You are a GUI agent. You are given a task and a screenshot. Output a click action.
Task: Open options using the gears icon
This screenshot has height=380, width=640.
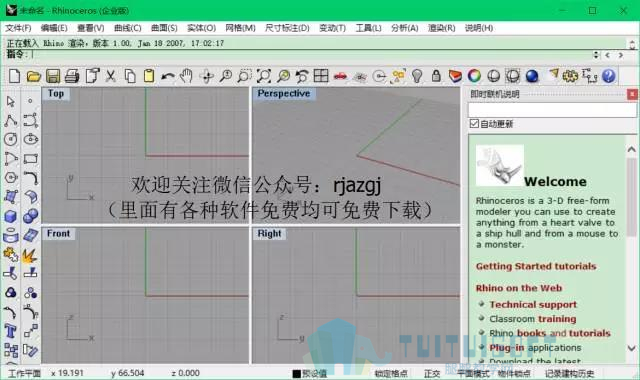click(570, 76)
